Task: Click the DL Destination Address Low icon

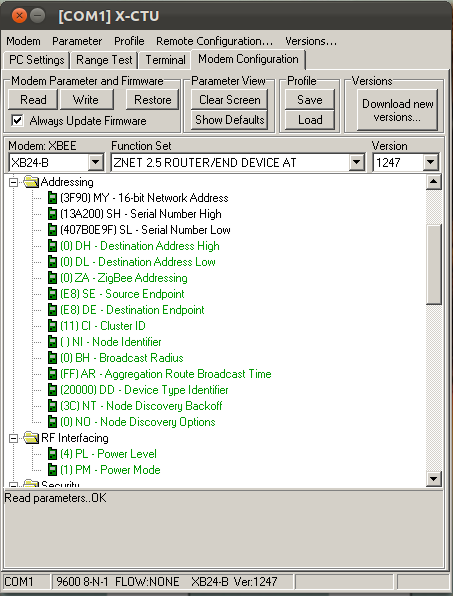Action: pos(52,262)
